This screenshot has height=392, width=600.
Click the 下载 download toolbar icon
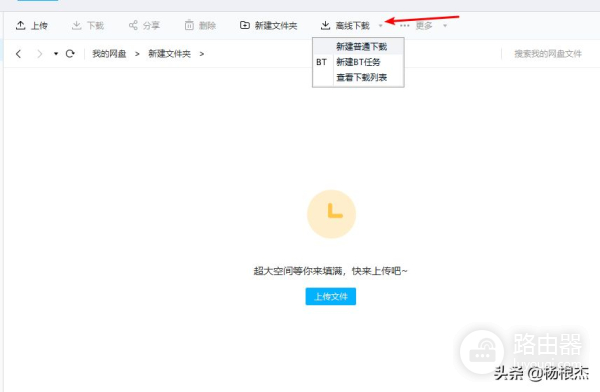click(77, 25)
